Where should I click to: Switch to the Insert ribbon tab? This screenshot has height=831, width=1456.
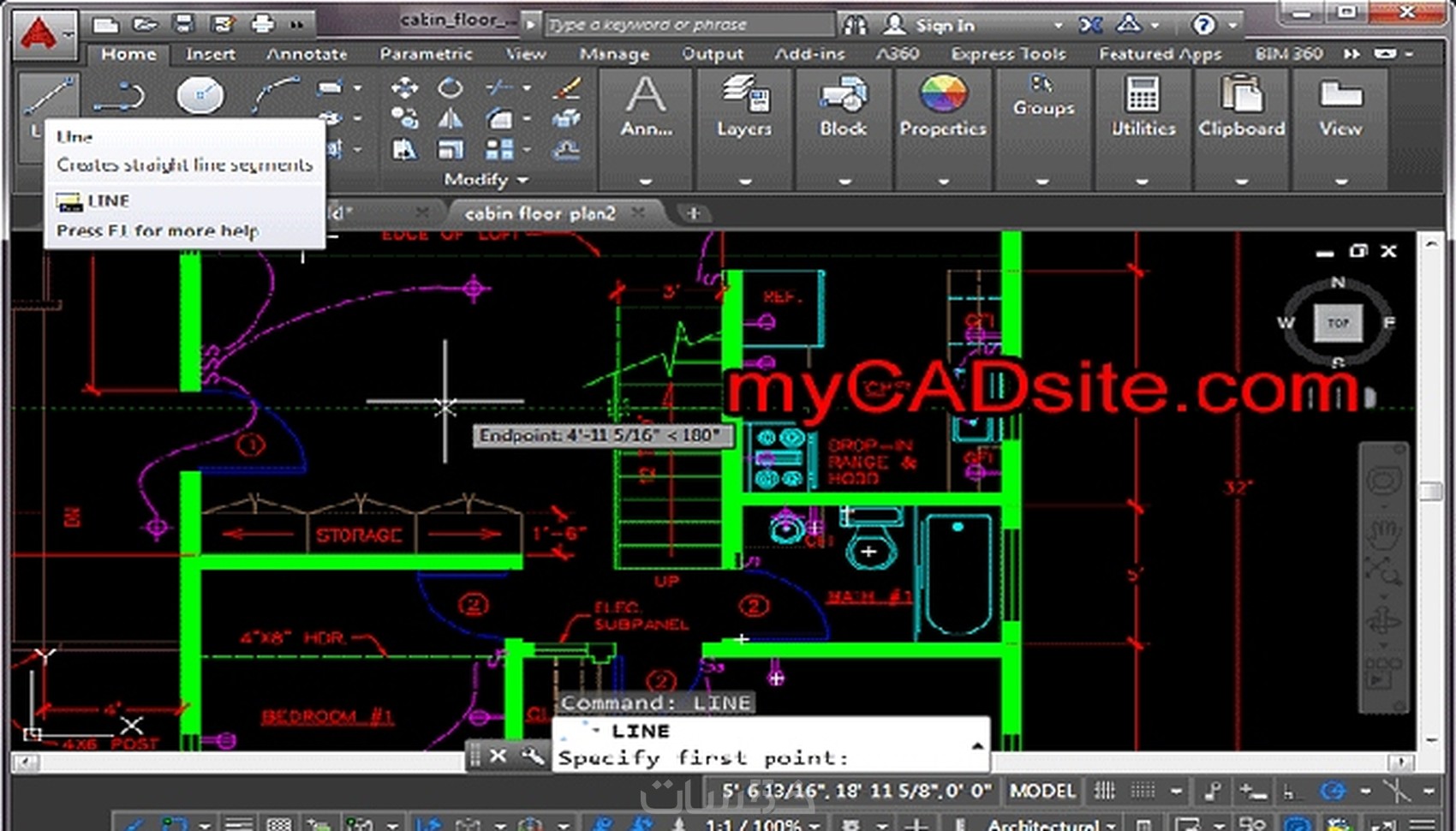point(210,54)
